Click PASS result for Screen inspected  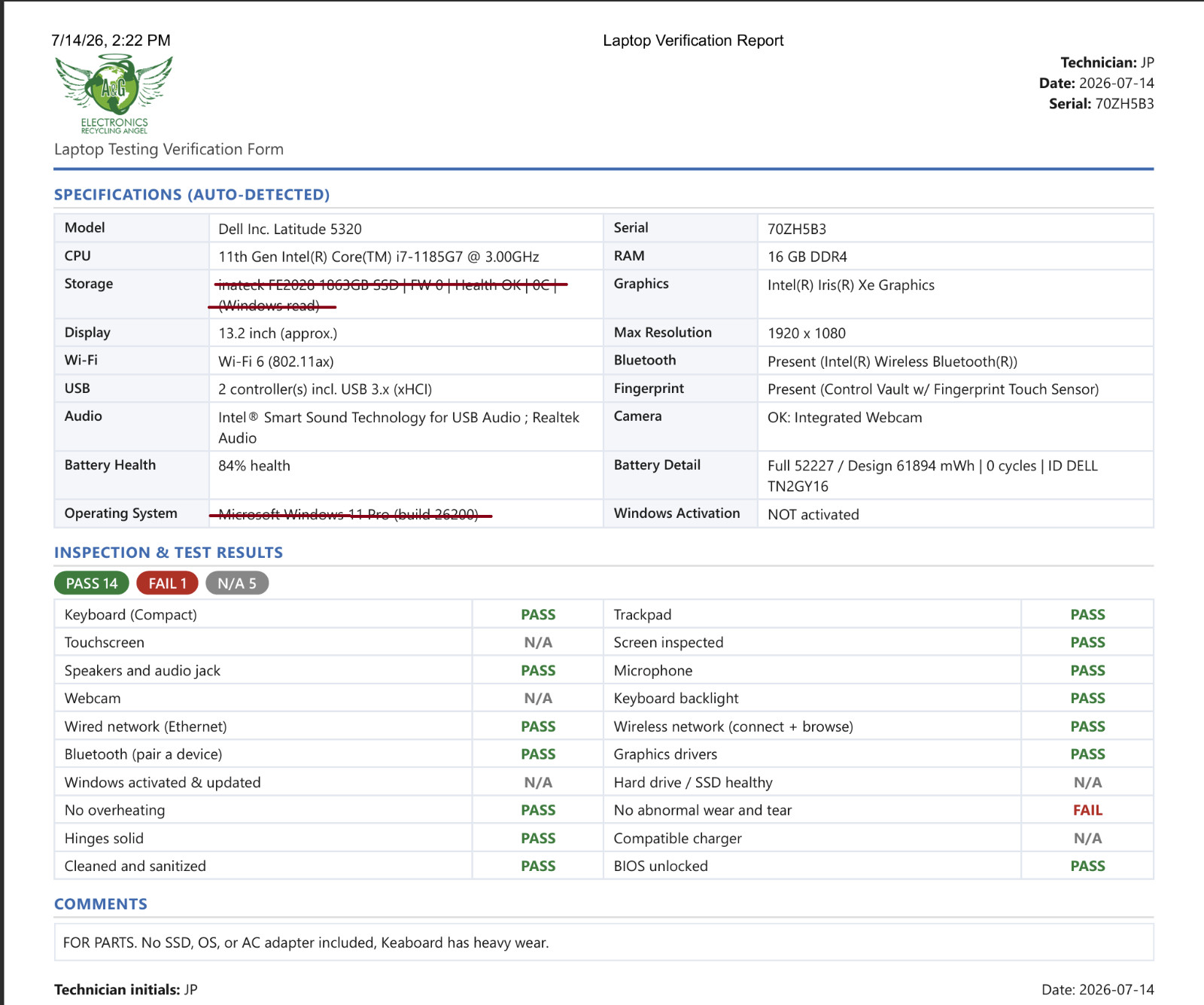pos(1087,643)
